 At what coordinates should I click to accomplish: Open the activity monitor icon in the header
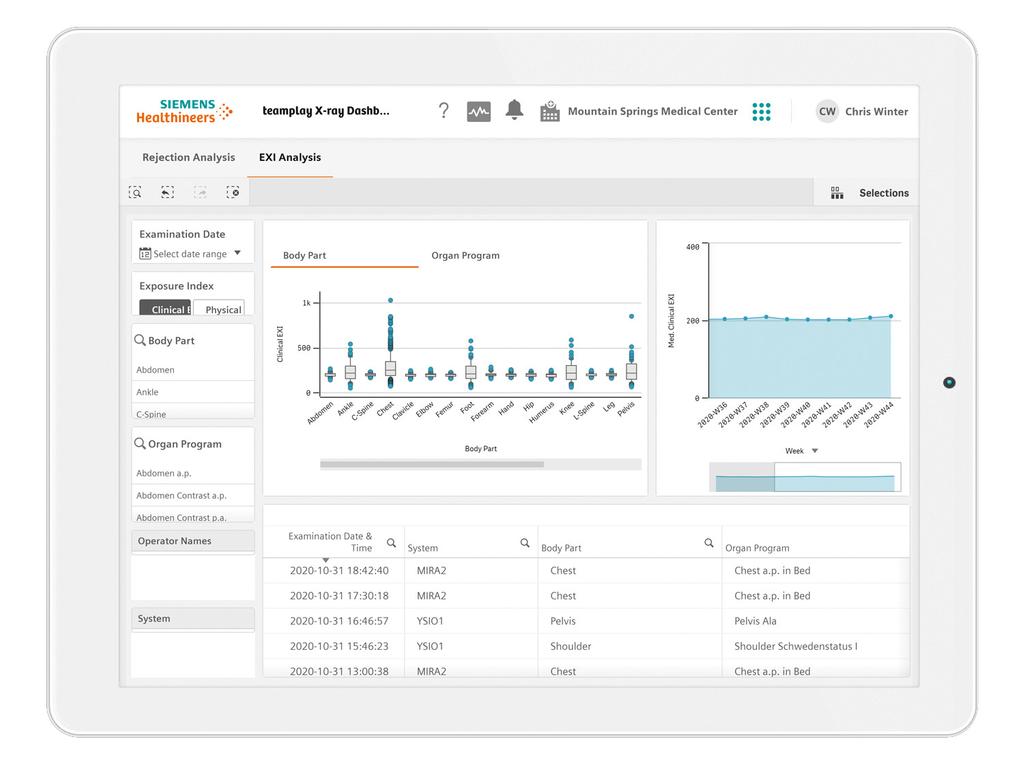[478, 111]
